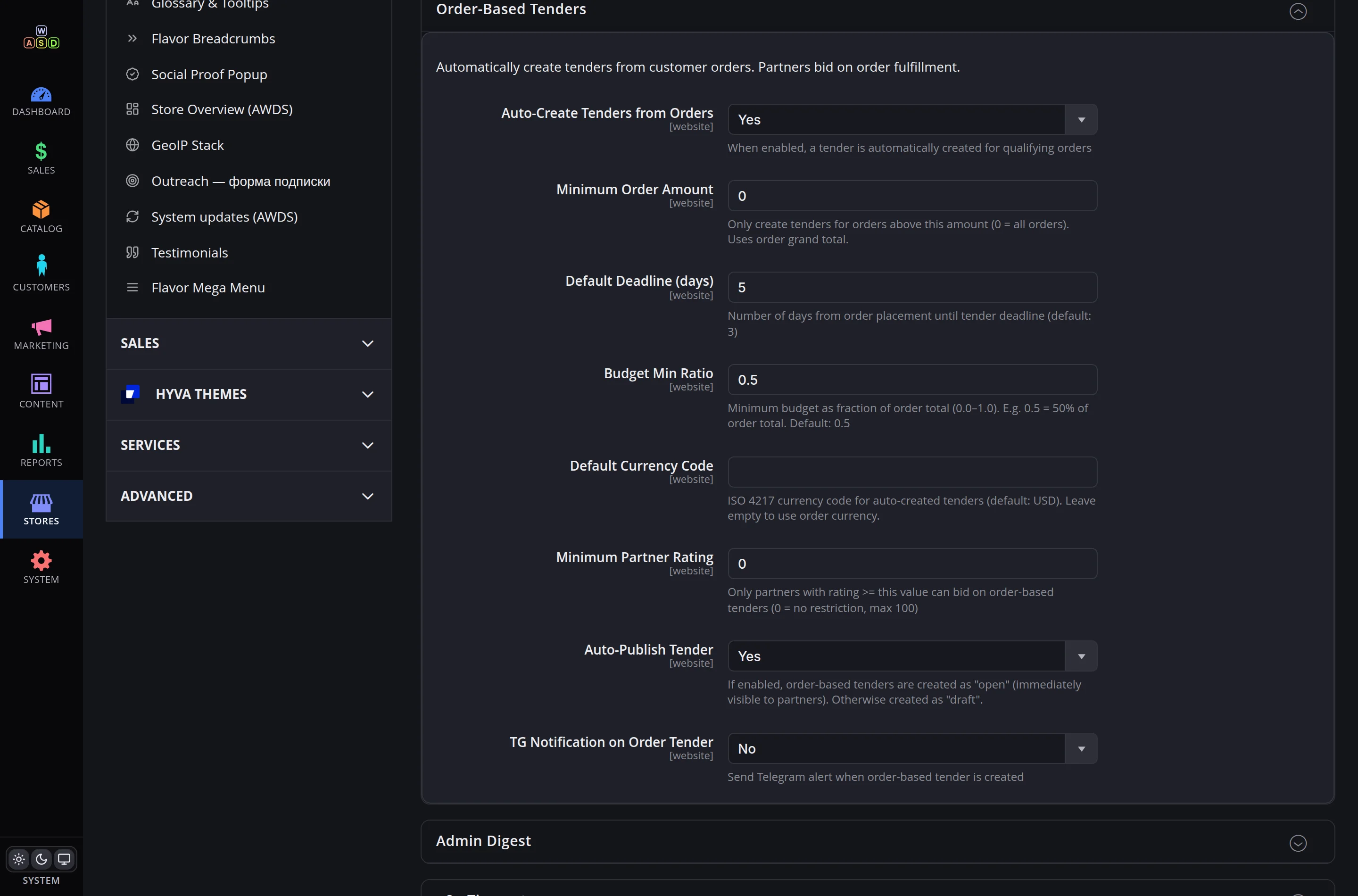This screenshot has height=896, width=1358.
Task: Click the Hyva Themes logo icon
Action: pos(130,394)
